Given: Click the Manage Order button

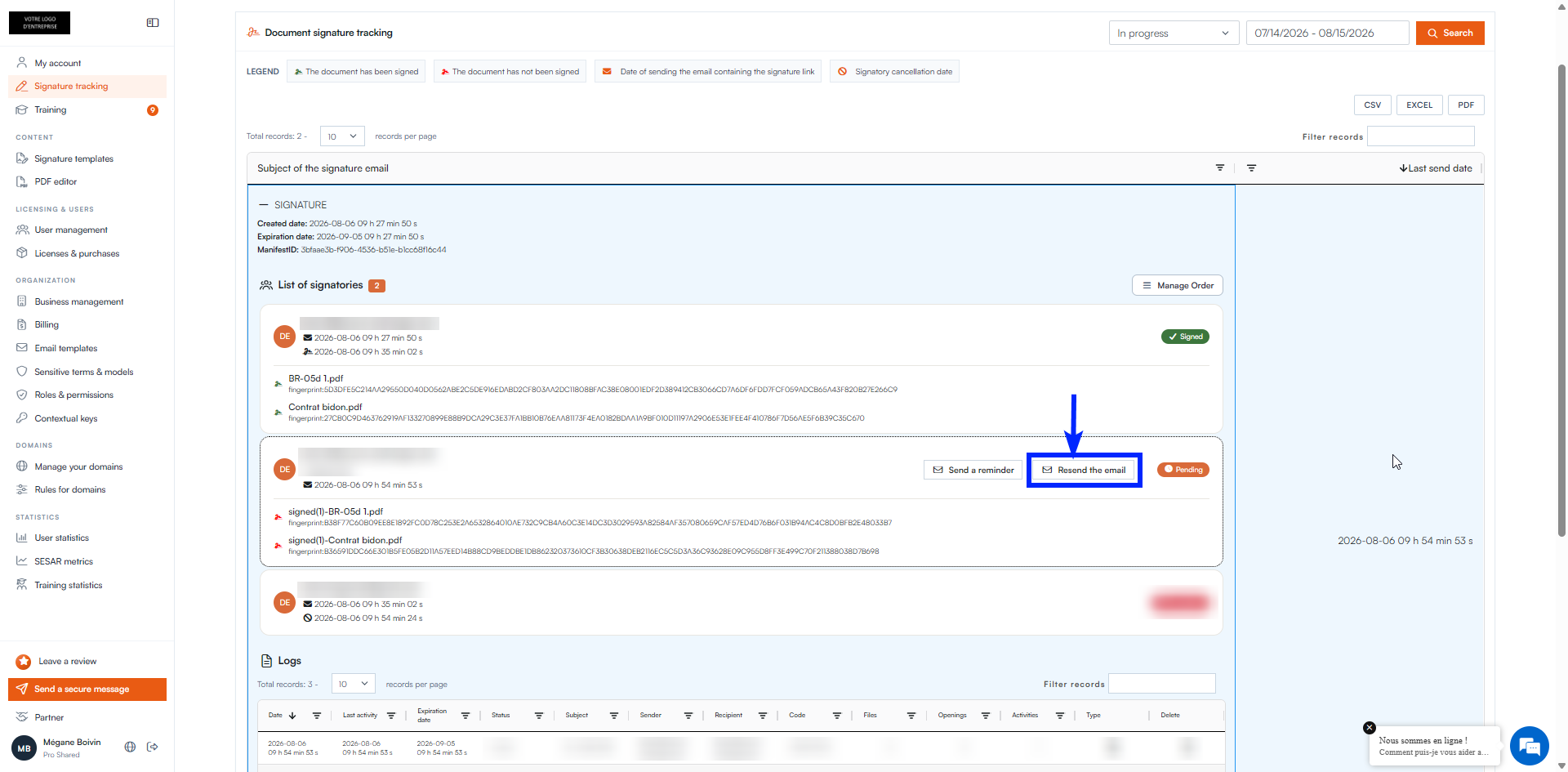Looking at the screenshot, I should tap(1178, 285).
